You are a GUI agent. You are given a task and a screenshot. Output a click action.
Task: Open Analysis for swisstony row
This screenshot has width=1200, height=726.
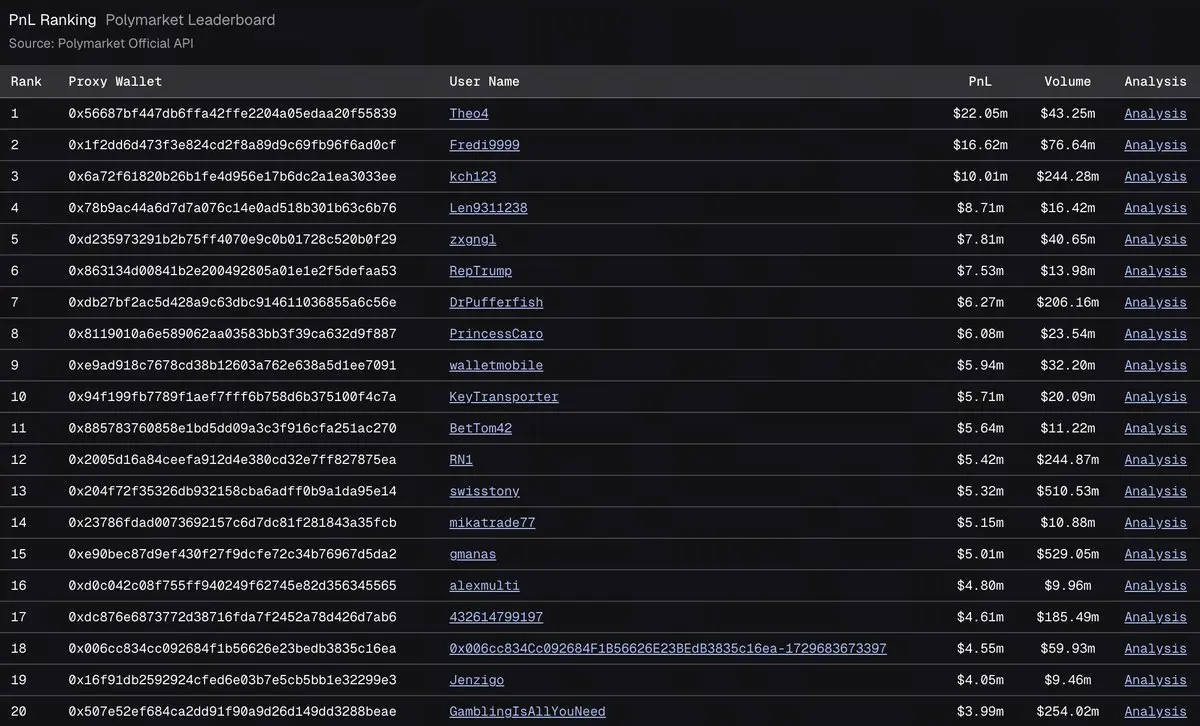[1155, 492]
